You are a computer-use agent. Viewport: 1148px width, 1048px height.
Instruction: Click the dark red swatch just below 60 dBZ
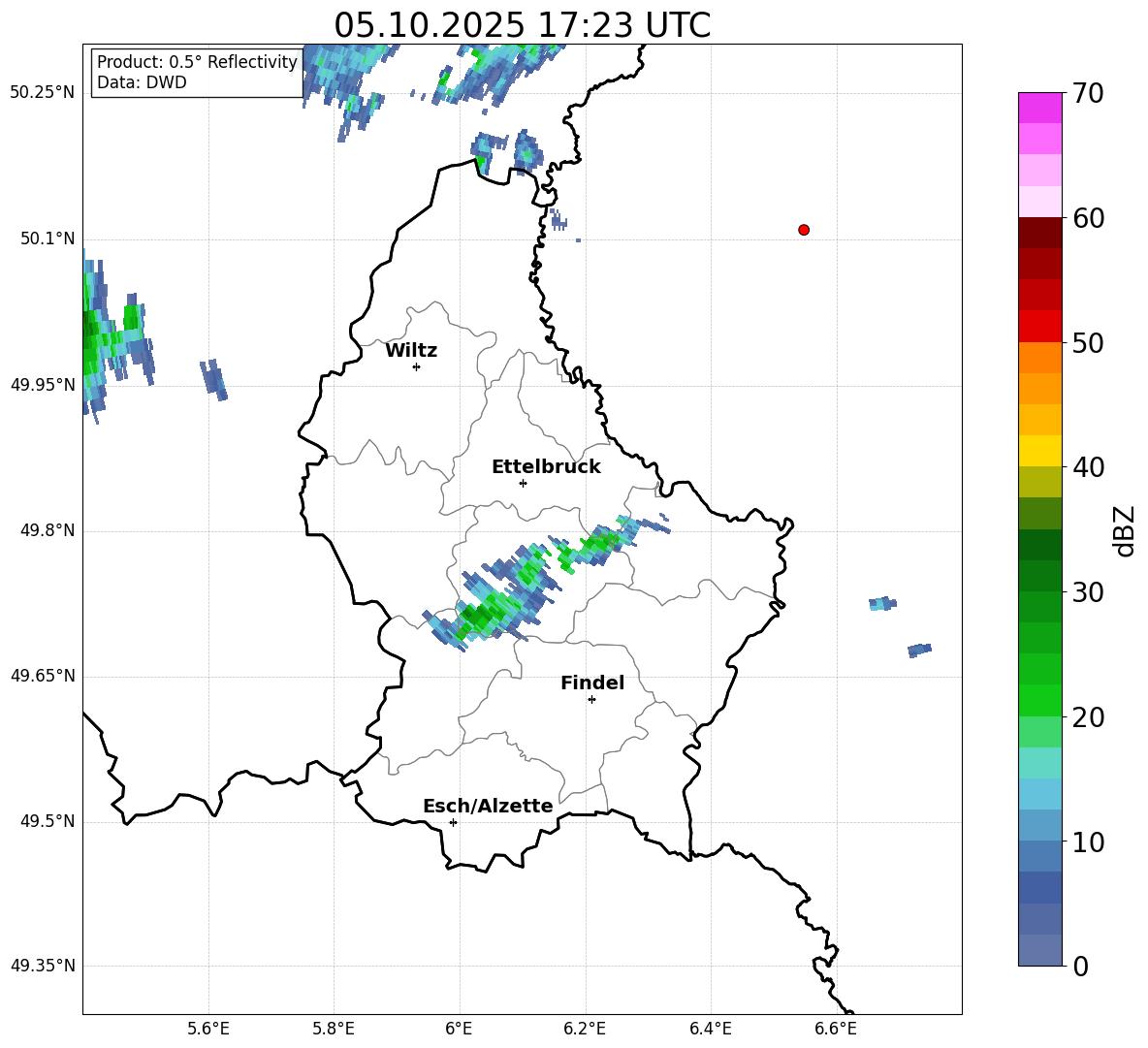pyautogui.click(x=1040, y=233)
